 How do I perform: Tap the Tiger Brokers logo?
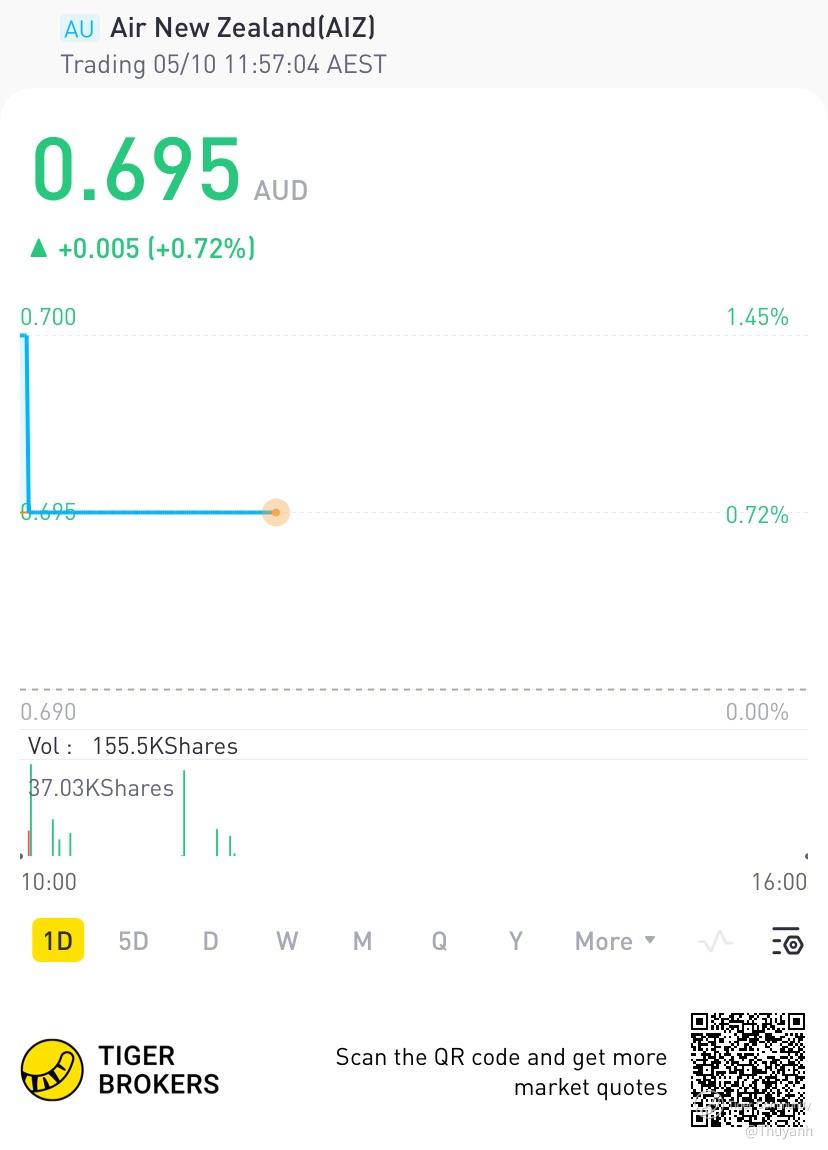pos(52,1070)
